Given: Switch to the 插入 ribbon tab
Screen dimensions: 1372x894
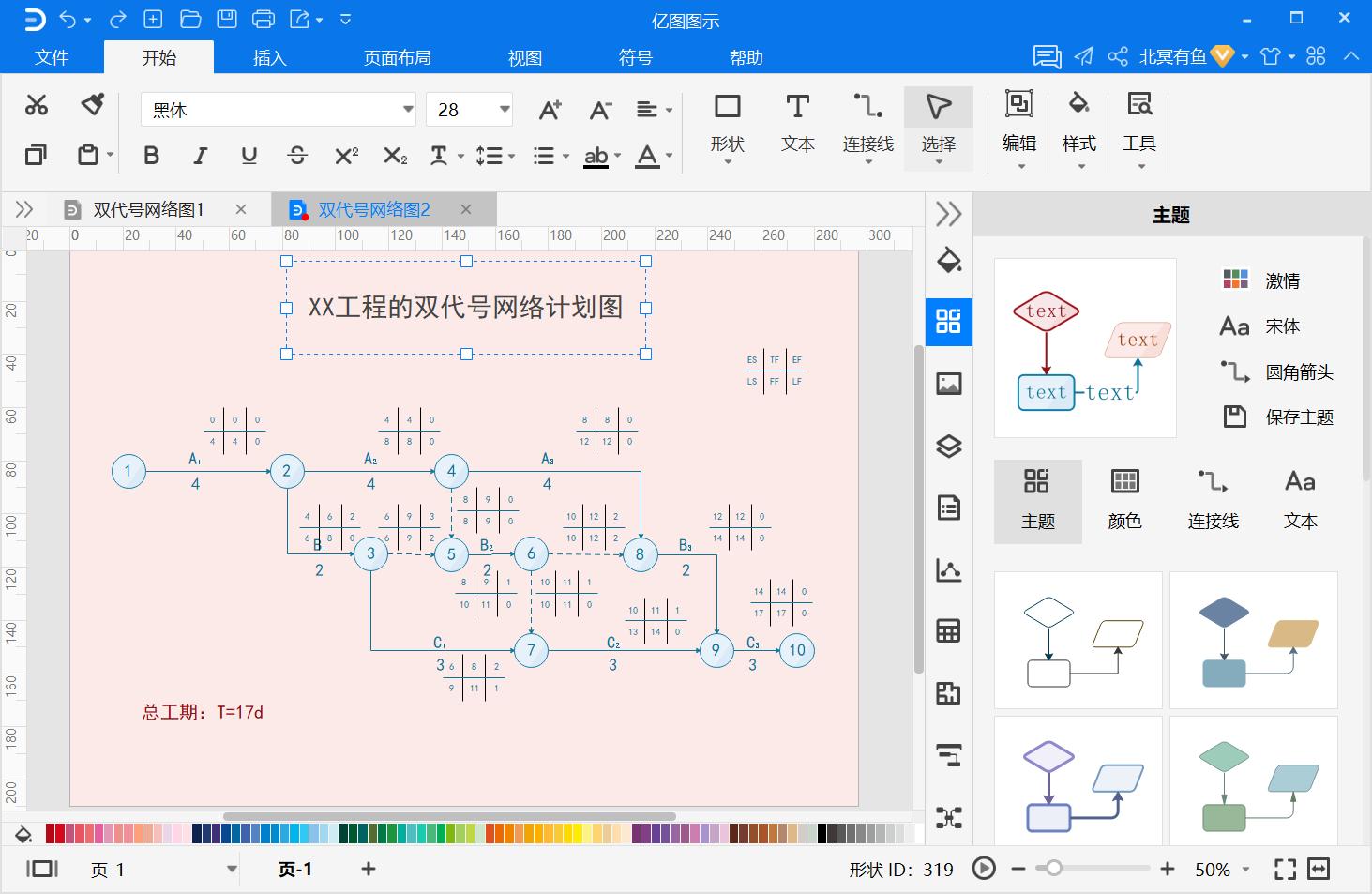Looking at the screenshot, I should click(269, 56).
